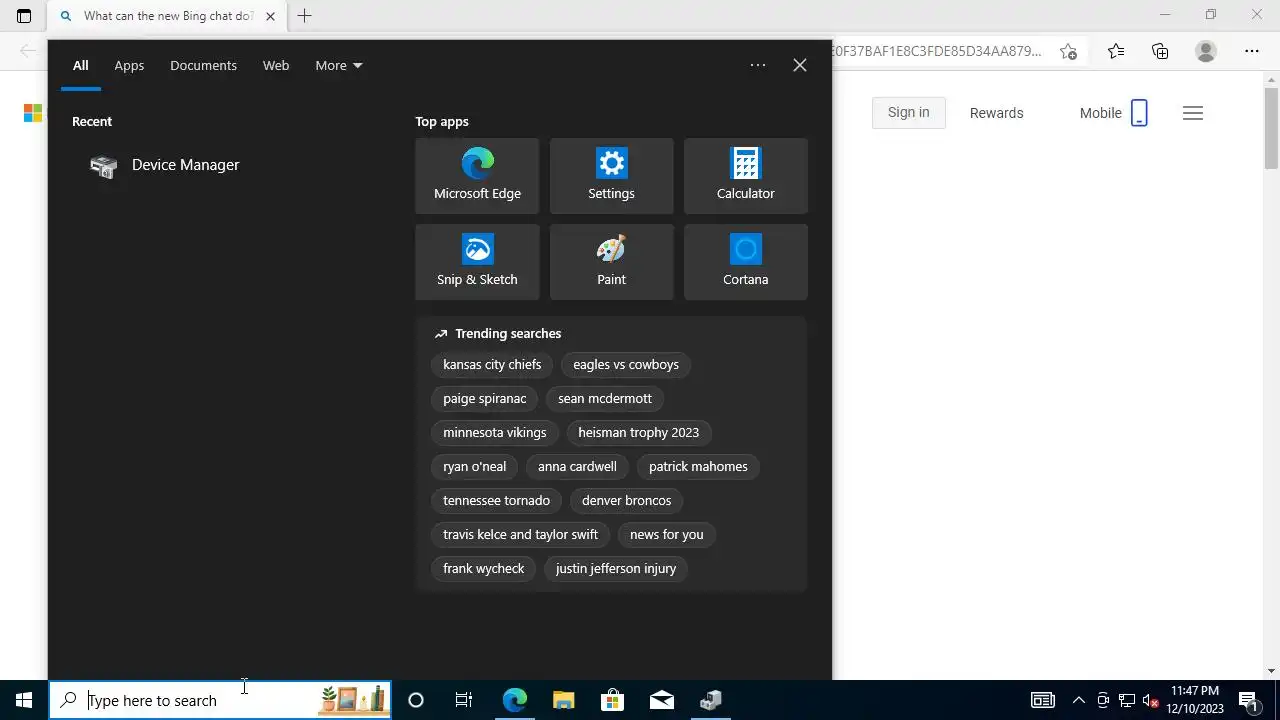Search trending 'justin jefferson injury'

tap(616, 568)
